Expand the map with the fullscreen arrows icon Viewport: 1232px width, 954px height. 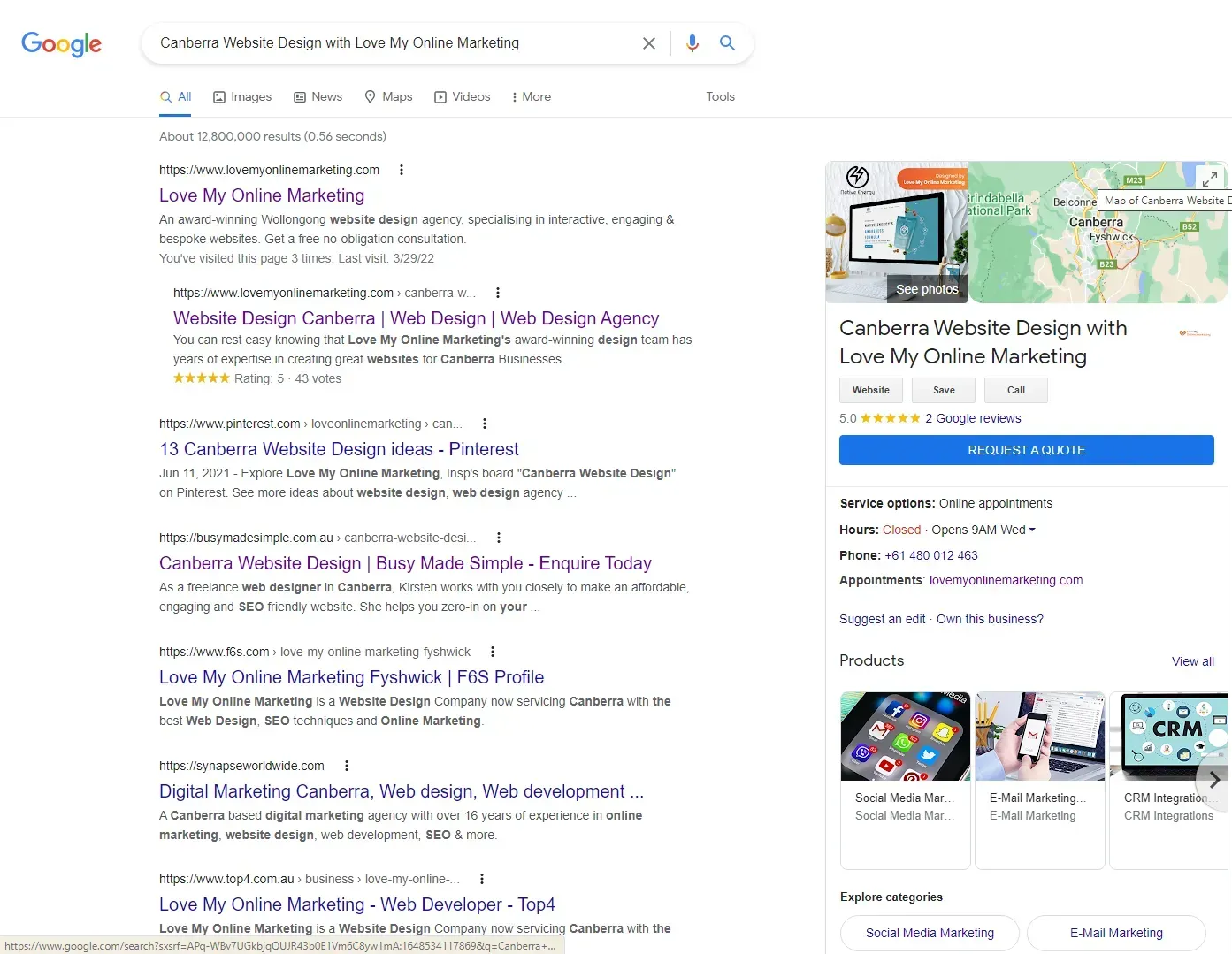pos(1209,178)
